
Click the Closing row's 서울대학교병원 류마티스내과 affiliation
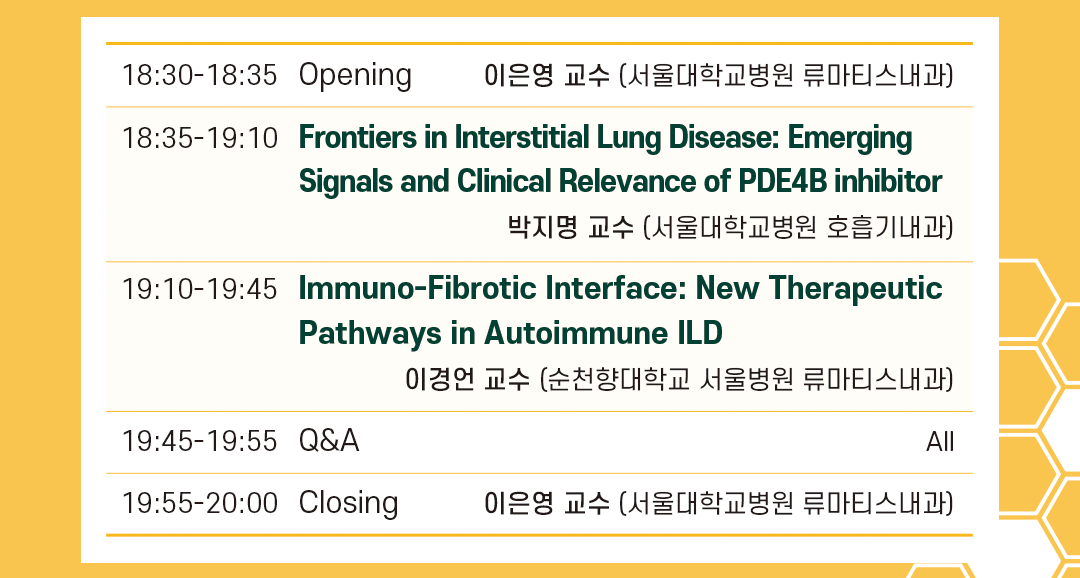[786, 503]
